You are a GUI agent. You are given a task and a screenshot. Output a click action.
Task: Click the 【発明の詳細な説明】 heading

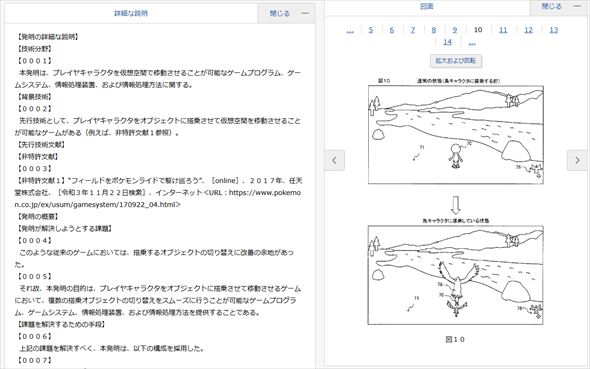pos(47,37)
